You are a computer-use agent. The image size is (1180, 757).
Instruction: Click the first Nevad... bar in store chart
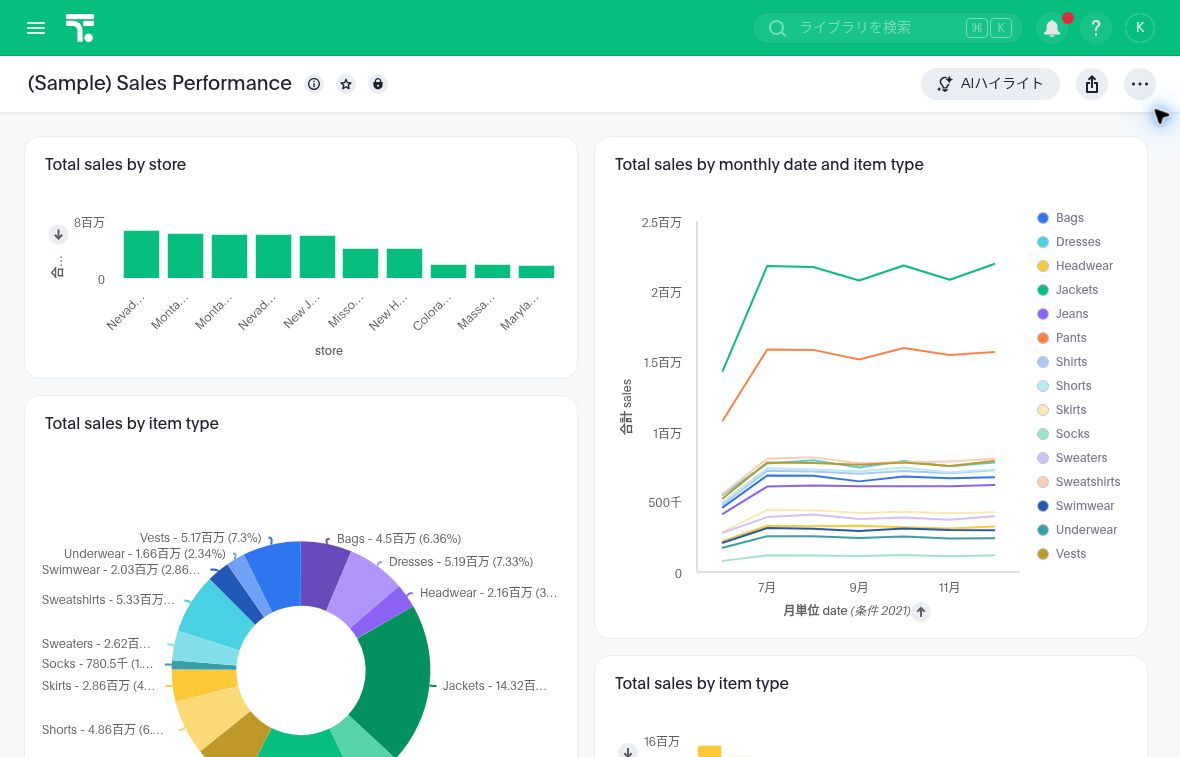(x=141, y=254)
